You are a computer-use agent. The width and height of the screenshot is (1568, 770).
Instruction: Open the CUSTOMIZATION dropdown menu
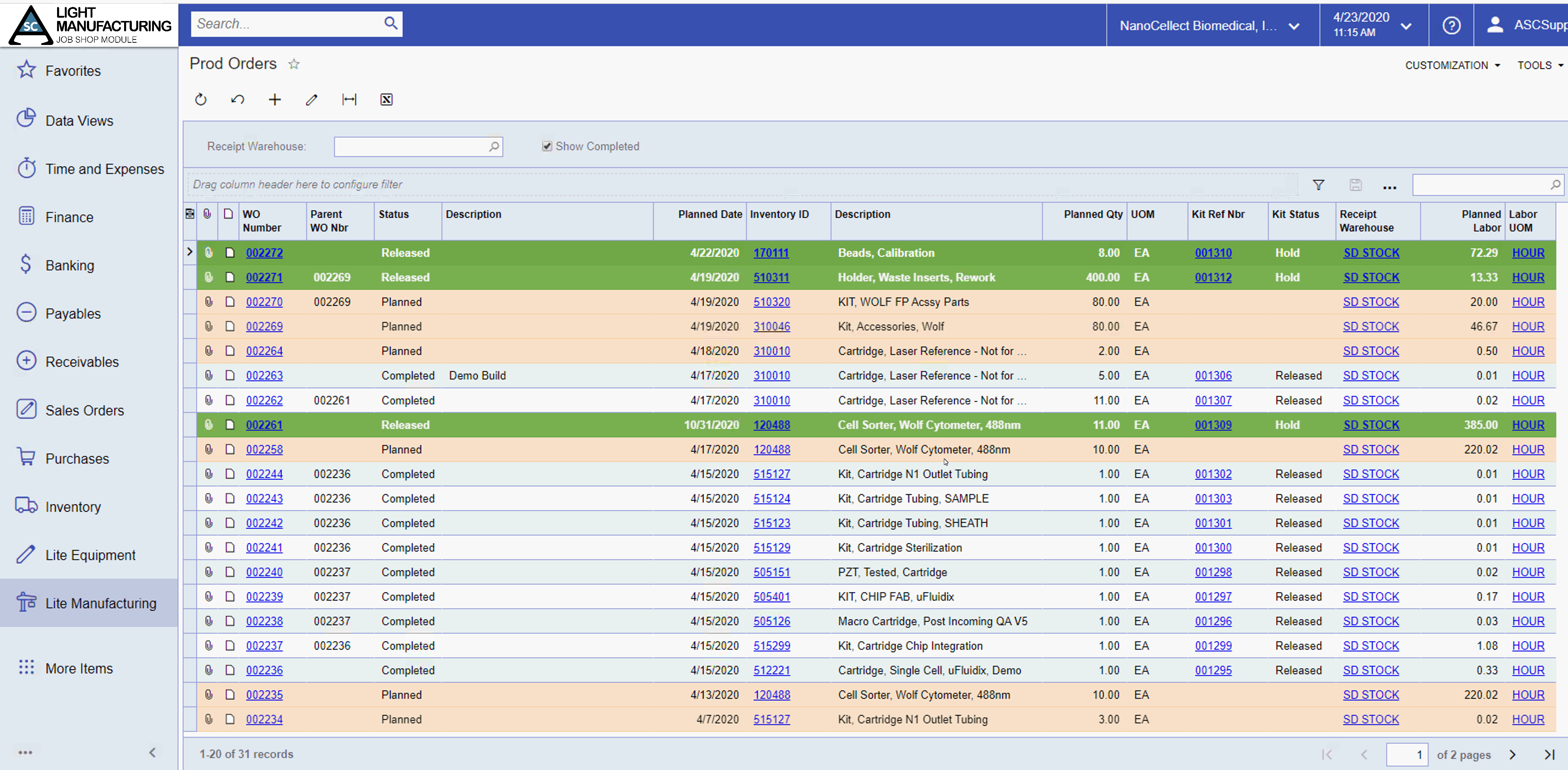[x=1452, y=65]
